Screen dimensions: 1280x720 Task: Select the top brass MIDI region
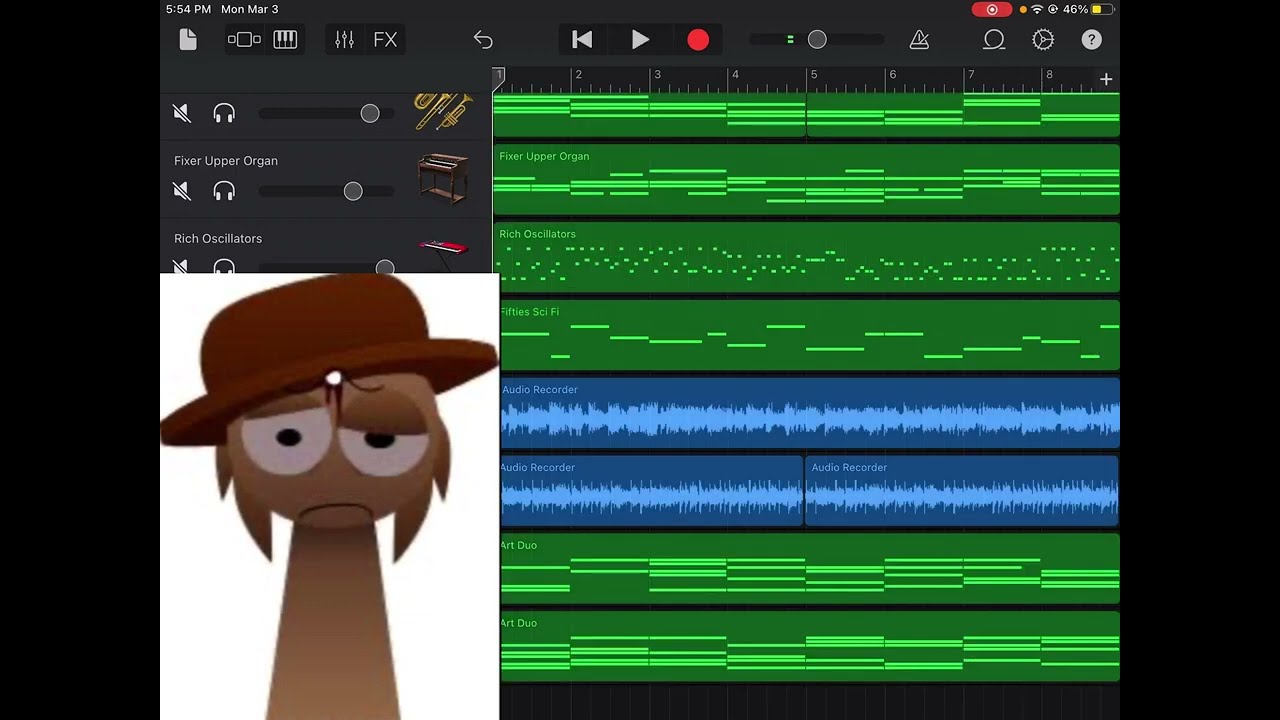click(x=807, y=114)
